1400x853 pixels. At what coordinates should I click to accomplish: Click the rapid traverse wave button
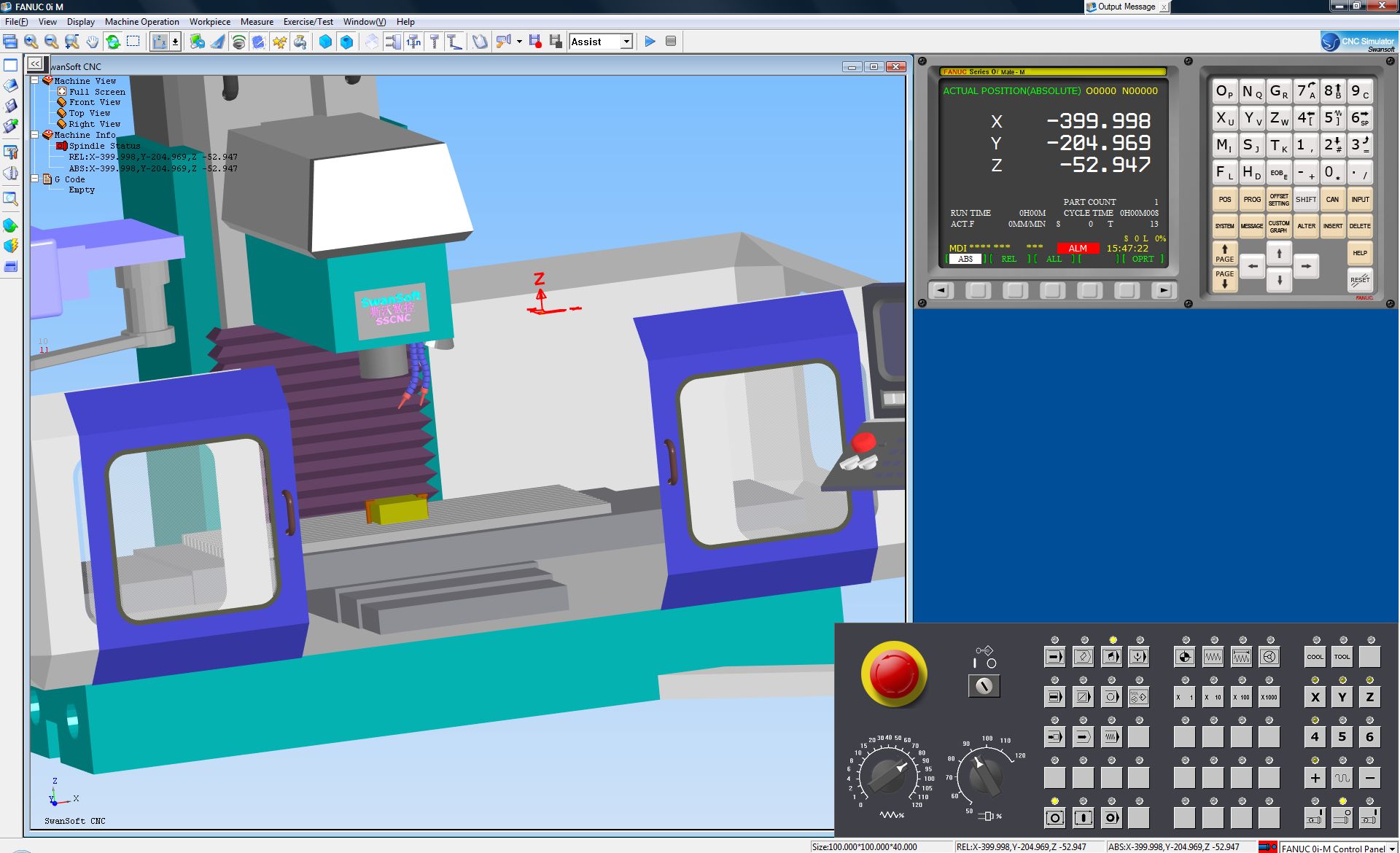tap(1342, 778)
